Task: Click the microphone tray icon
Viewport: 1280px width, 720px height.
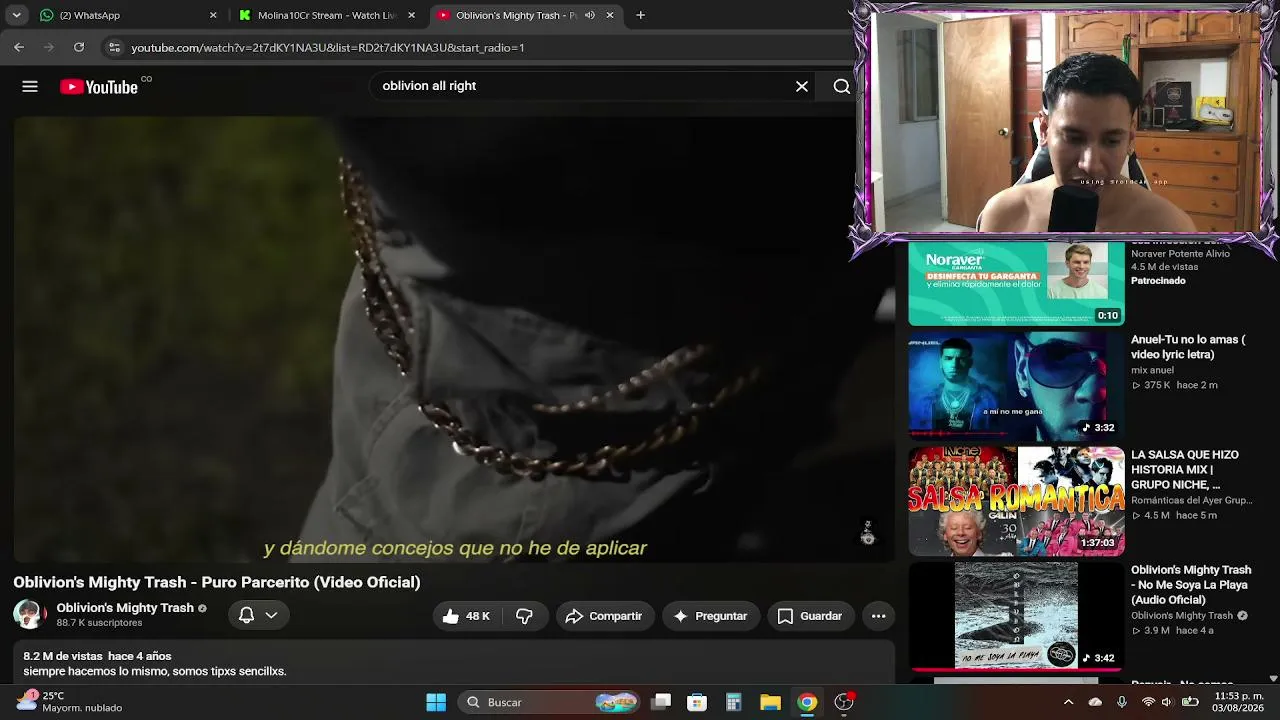Action: point(1122,702)
